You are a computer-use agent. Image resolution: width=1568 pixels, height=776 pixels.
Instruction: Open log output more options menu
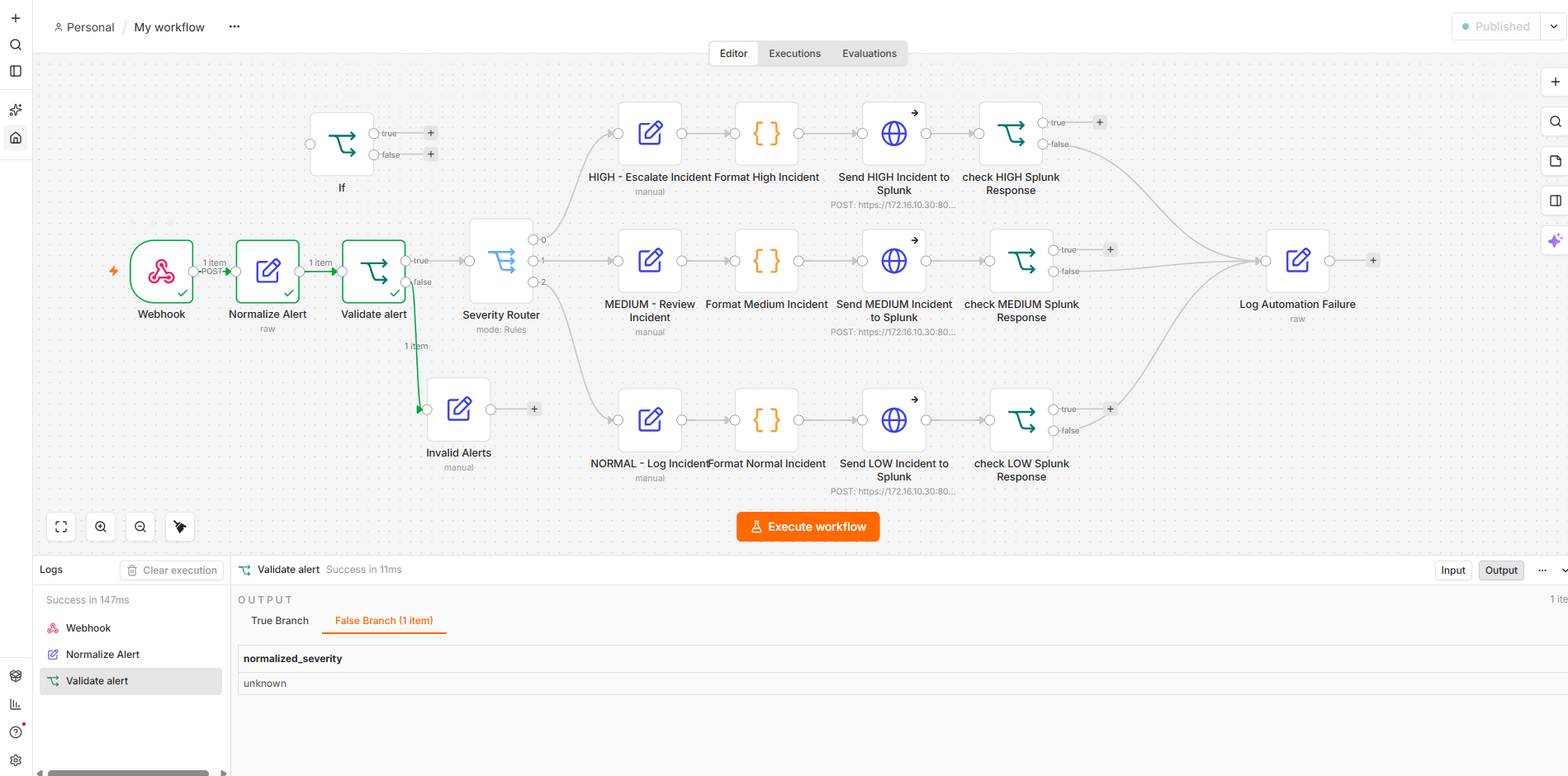click(1542, 570)
